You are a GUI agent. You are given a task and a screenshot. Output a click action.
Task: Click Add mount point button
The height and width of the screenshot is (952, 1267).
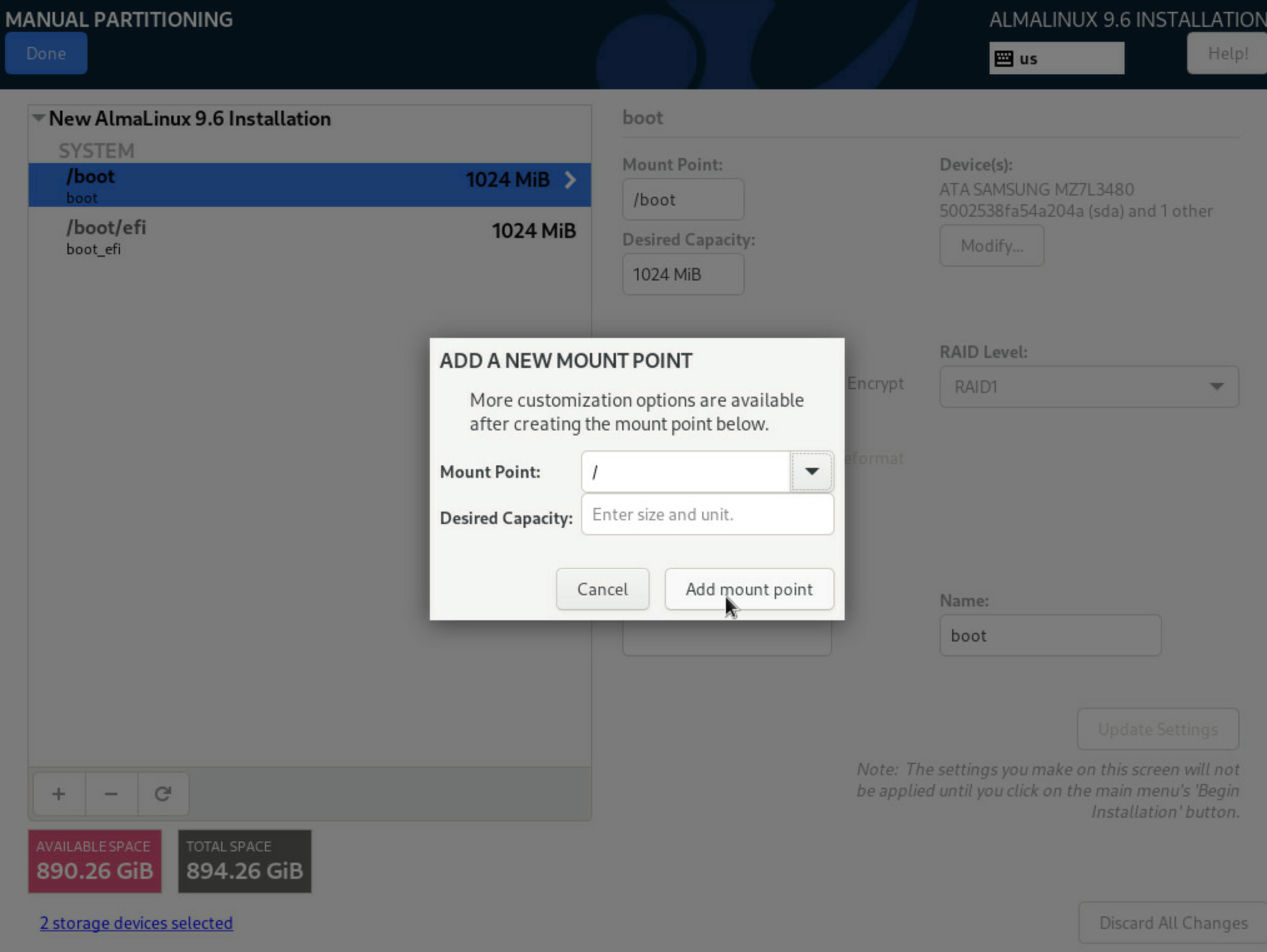[749, 589]
